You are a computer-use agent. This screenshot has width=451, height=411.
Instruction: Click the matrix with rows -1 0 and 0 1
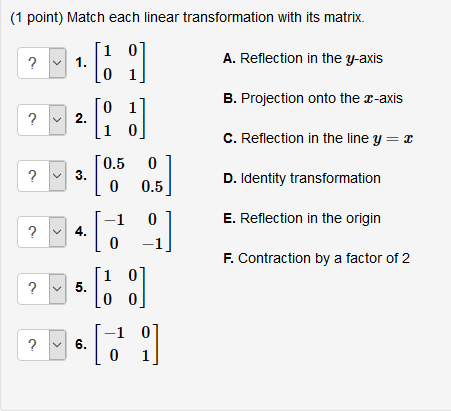tap(127, 344)
